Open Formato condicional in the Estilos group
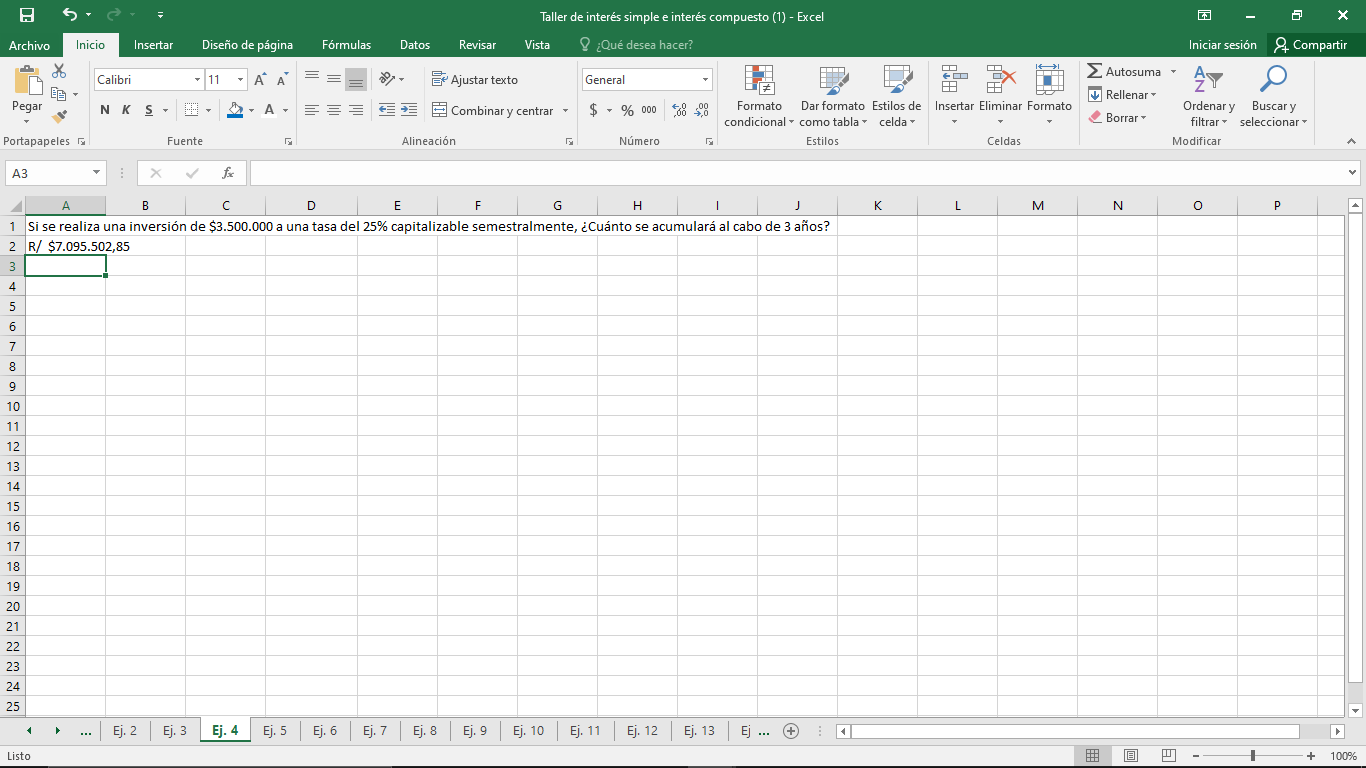 pyautogui.click(x=758, y=95)
